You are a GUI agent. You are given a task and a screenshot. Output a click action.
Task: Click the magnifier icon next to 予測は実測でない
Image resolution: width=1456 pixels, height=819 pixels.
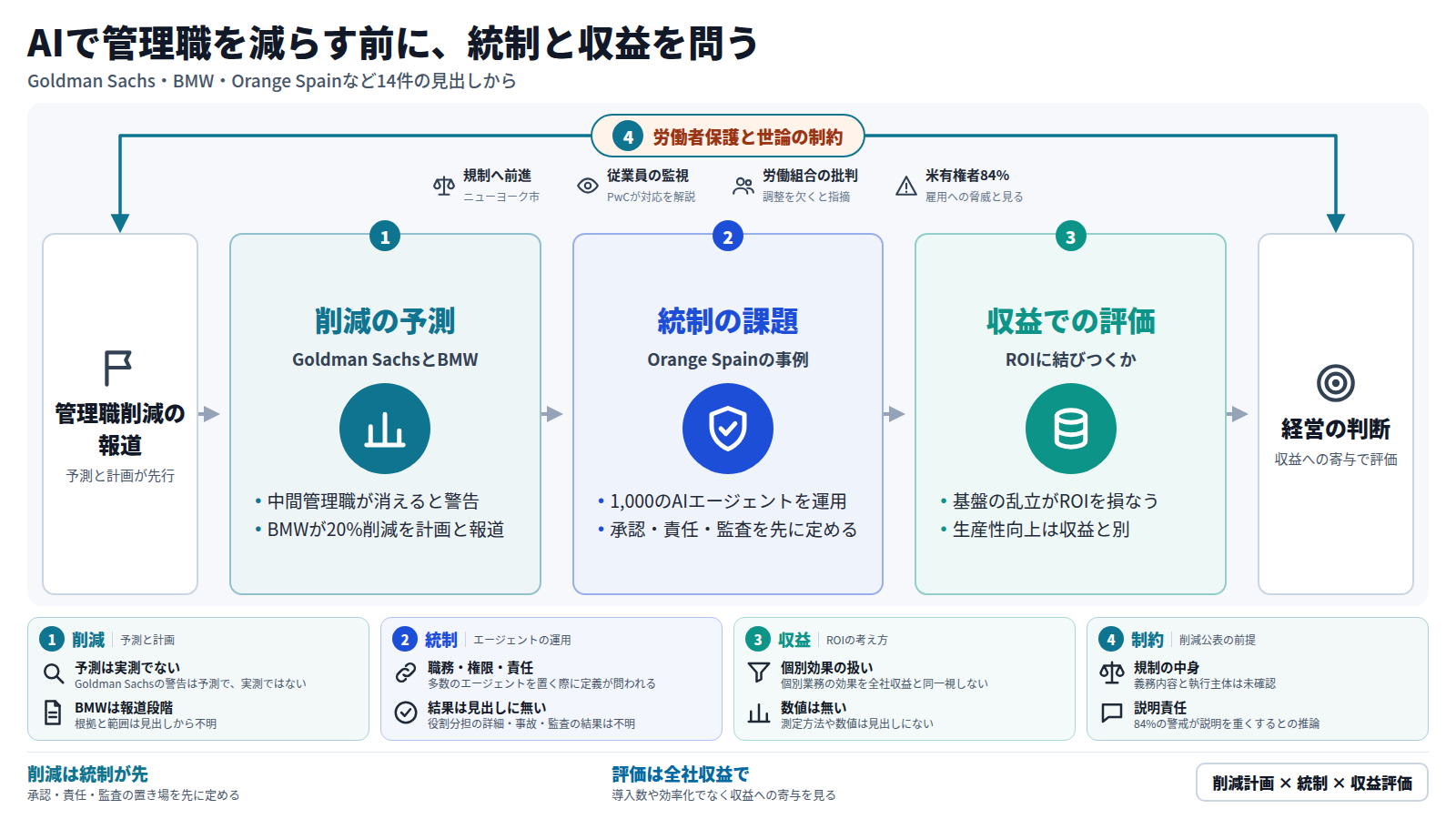[54, 673]
